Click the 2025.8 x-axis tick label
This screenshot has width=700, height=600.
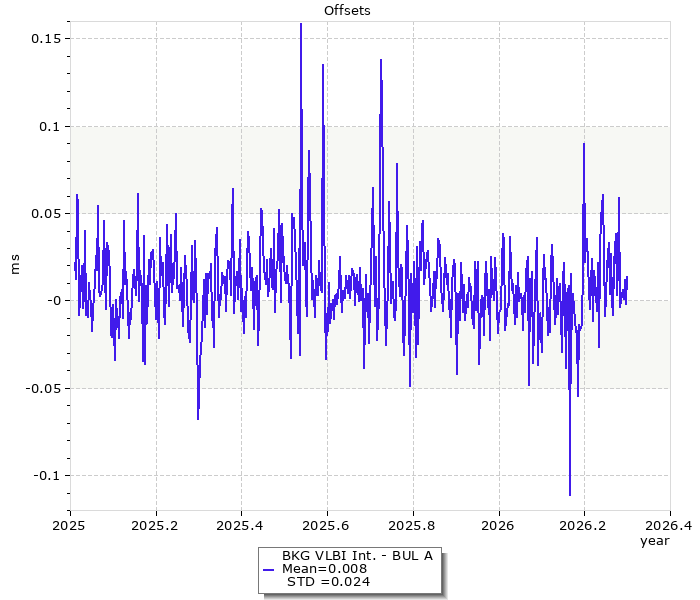(x=413, y=525)
